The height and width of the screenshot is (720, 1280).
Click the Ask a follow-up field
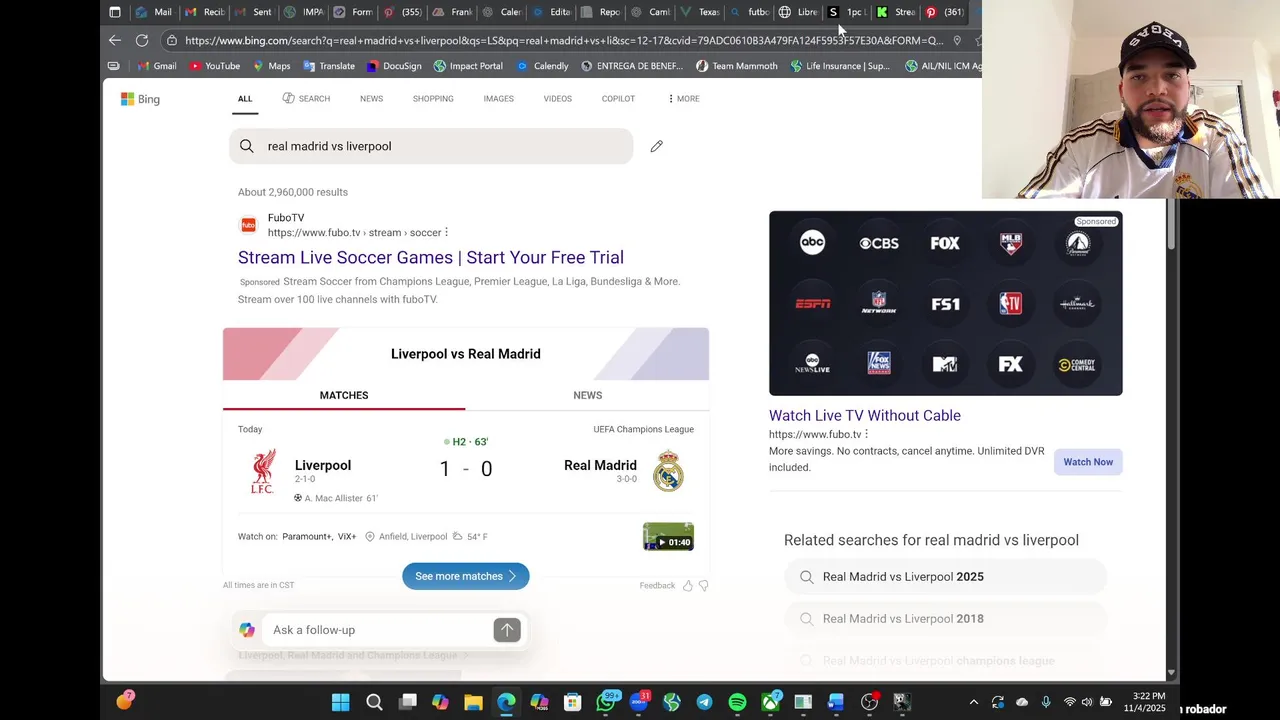tap(380, 630)
